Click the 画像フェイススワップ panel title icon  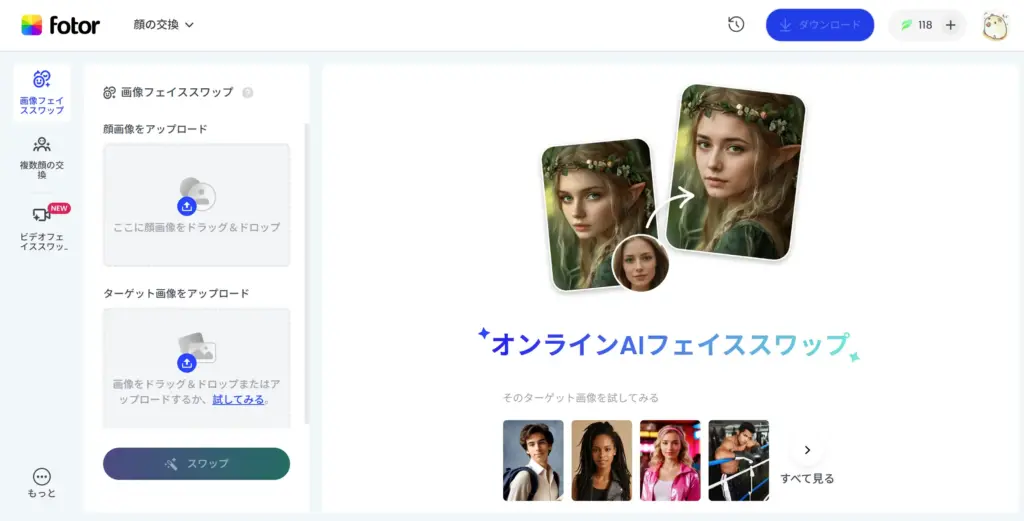[110, 93]
